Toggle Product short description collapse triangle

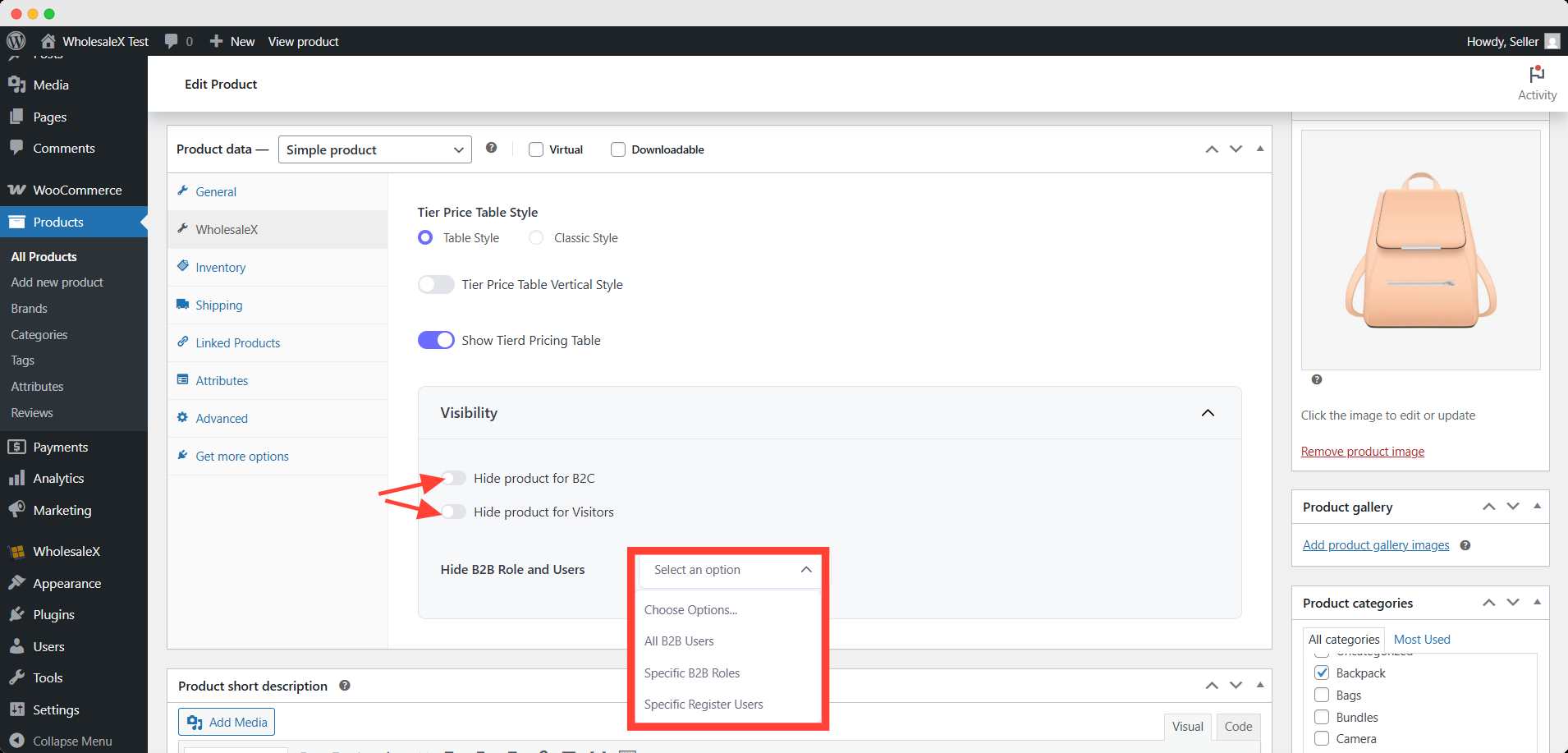click(1260, 684)
